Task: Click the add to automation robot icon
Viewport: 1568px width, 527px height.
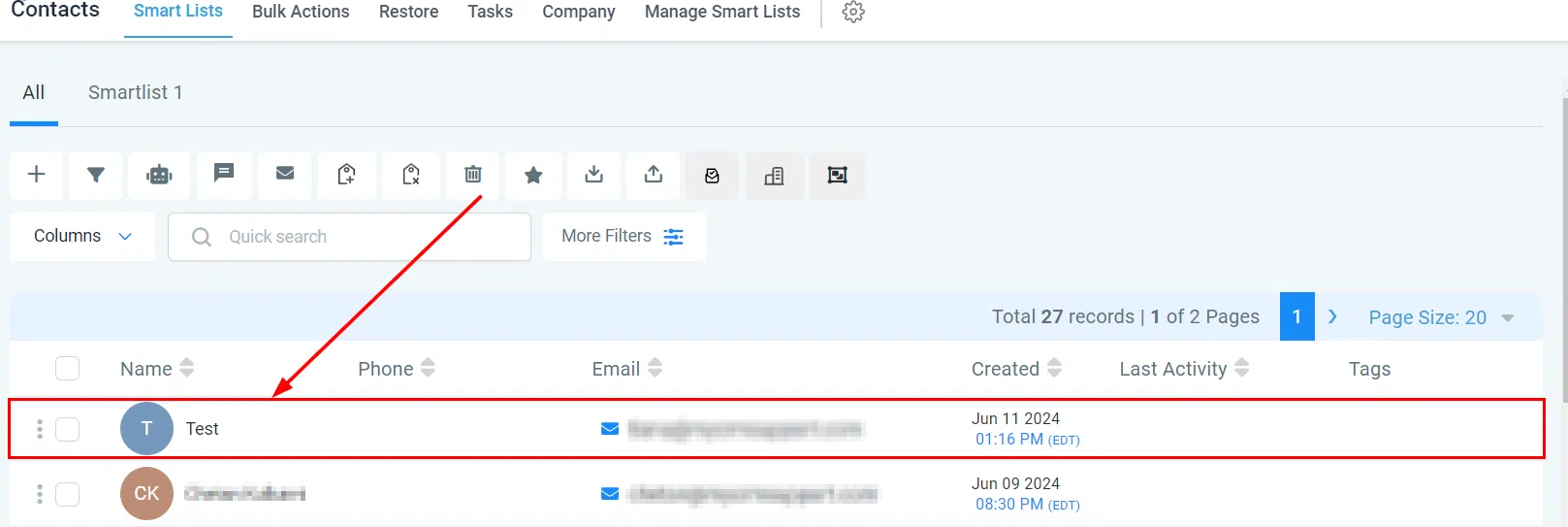Action: [159, 175]
